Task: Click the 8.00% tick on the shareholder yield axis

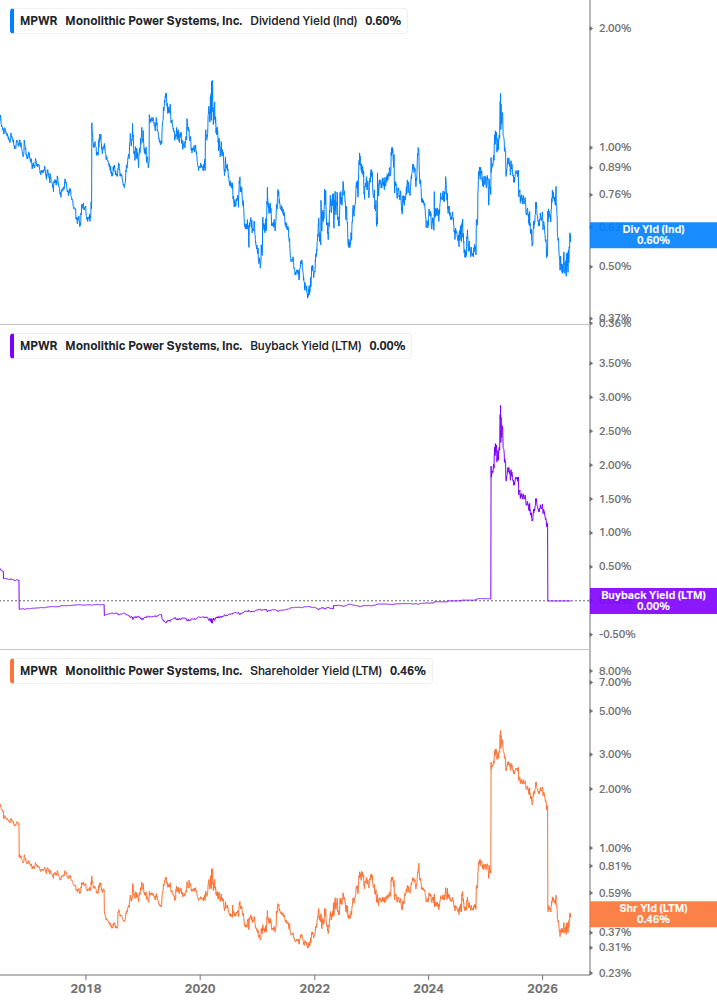Action: (x=615, y=671)
